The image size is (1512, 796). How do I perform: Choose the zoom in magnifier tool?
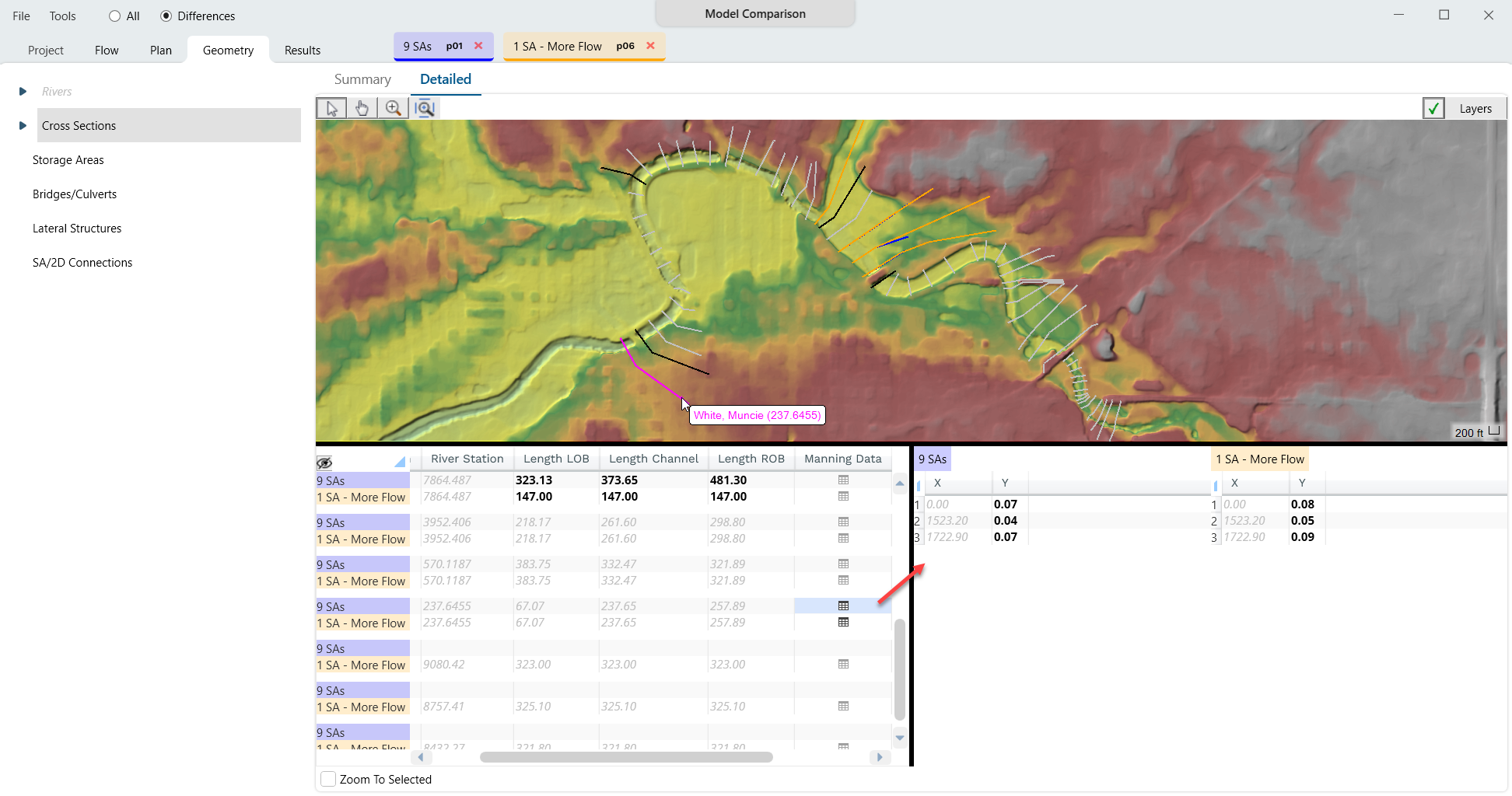394,108
